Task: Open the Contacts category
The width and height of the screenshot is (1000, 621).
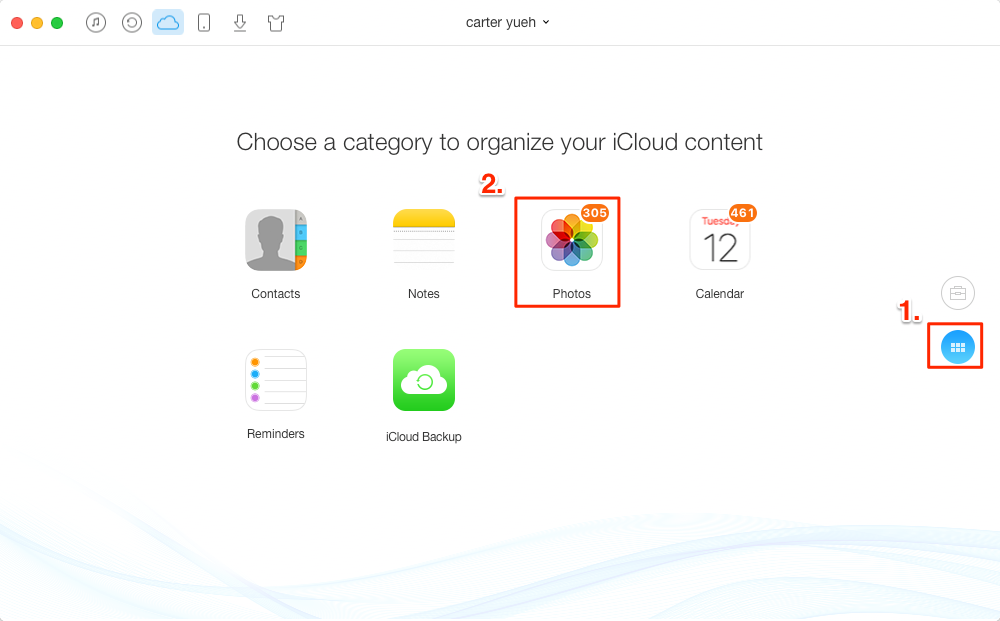Action: (x=276, y=240)
